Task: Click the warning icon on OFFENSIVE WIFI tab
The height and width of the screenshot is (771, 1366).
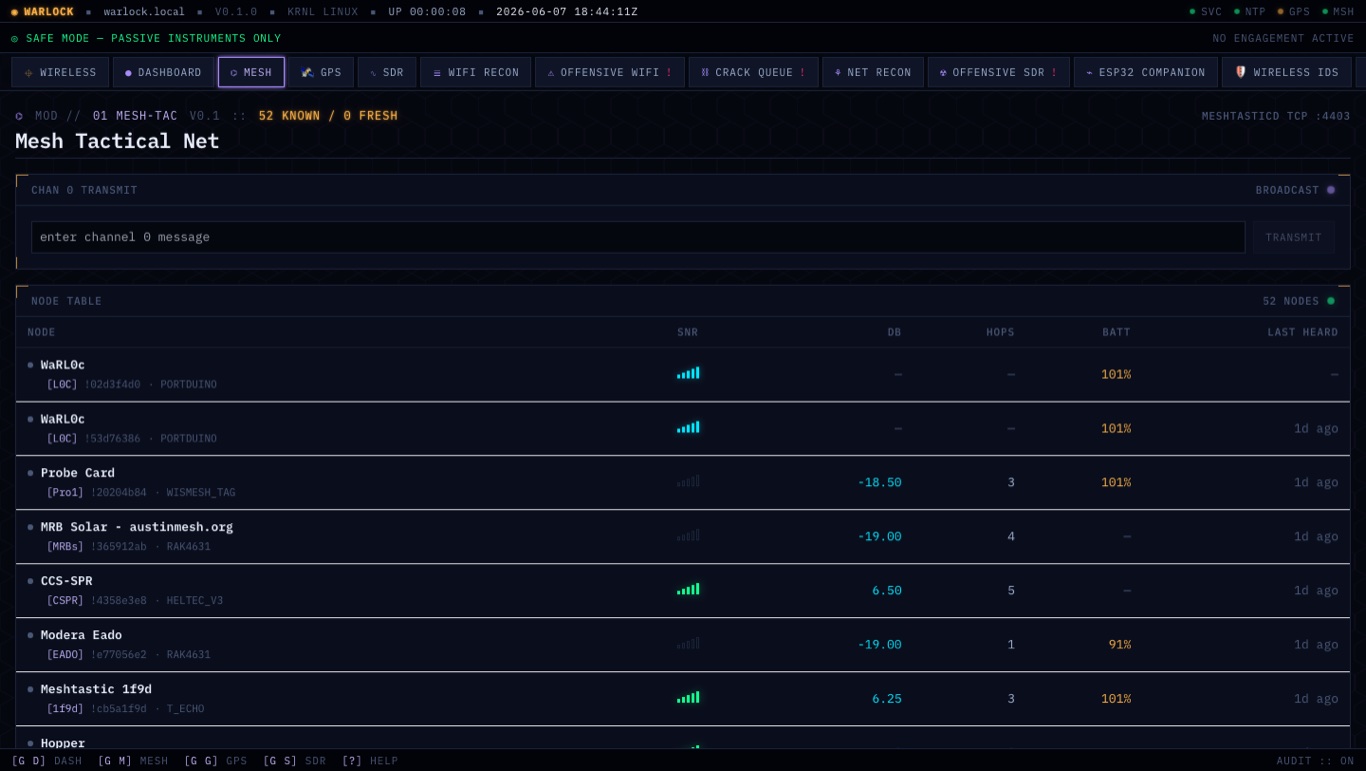Action: [x=551, y=73]
